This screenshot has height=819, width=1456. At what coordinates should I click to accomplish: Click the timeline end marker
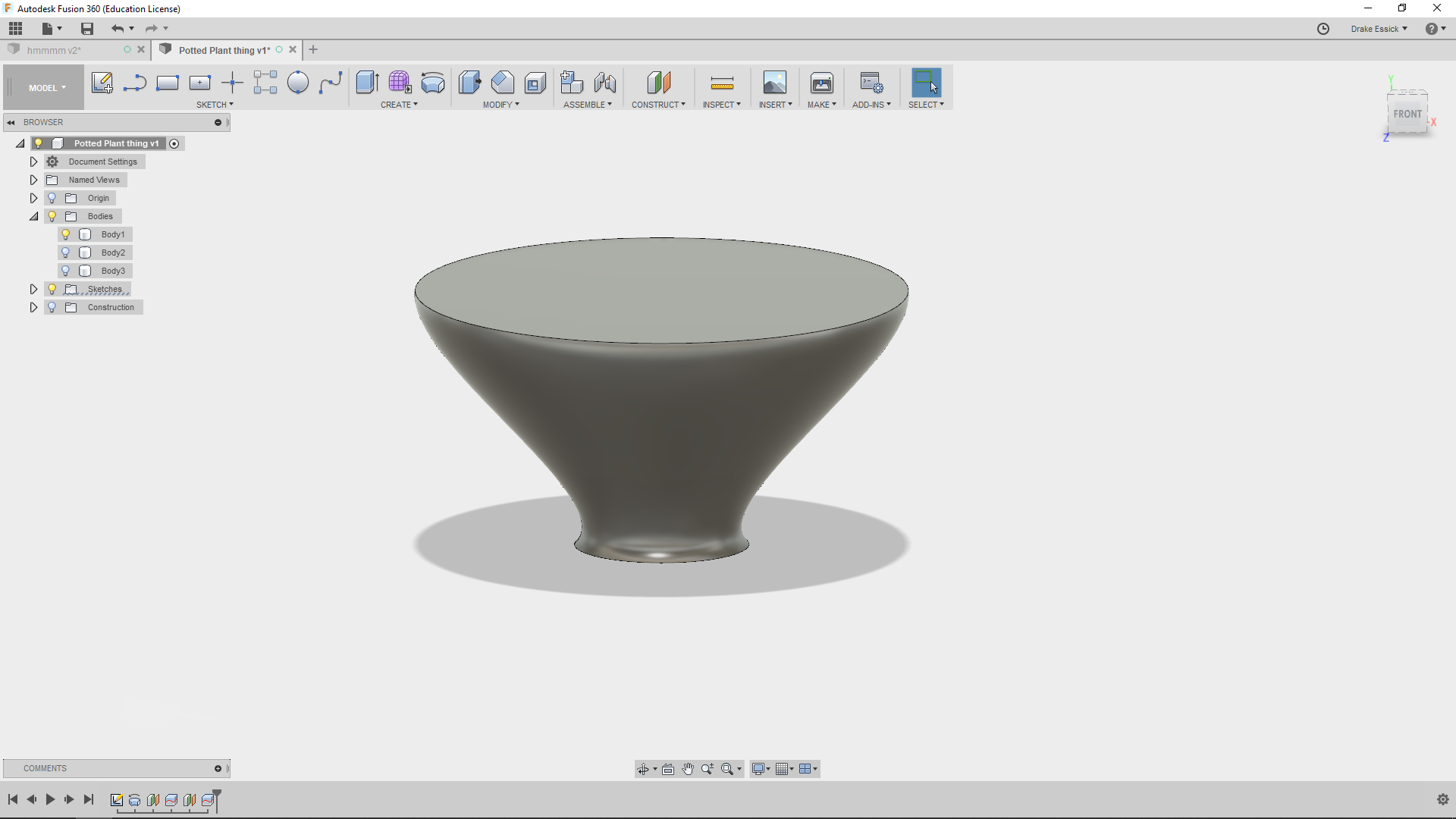pyautogui.click(x=217, y=799)
